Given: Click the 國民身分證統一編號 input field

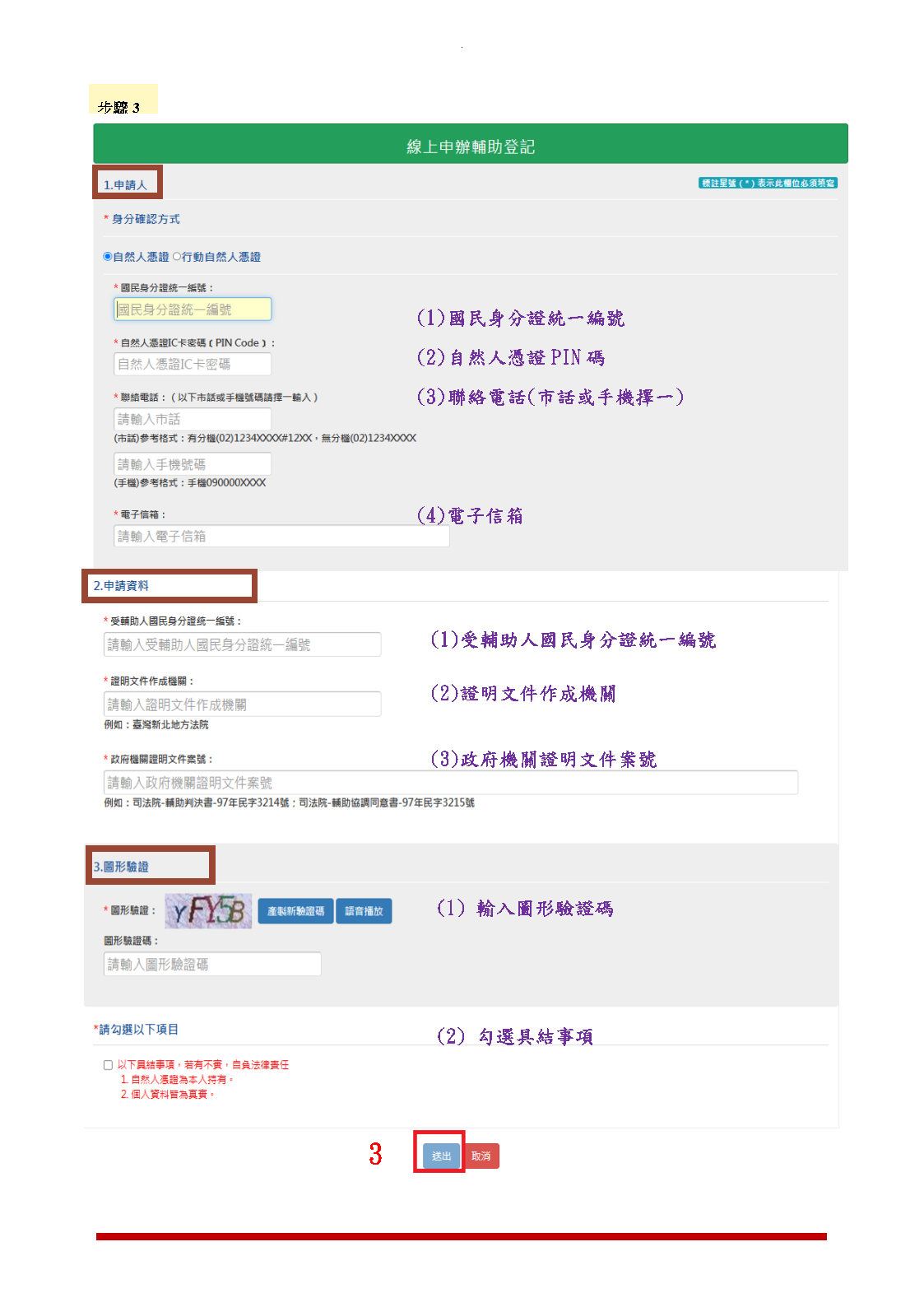Looking at the screenshot, I should 193,309.
